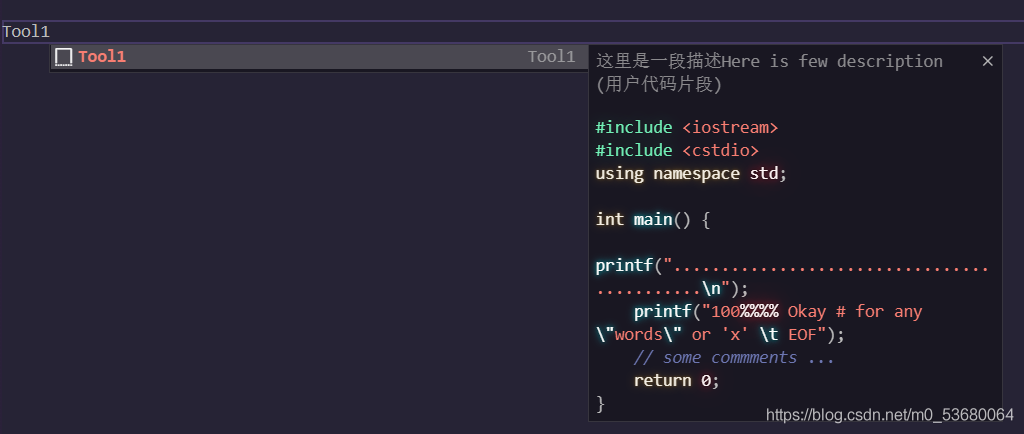
Task: Click the 'return 0;' statement
Action: [x=676, y=381]
